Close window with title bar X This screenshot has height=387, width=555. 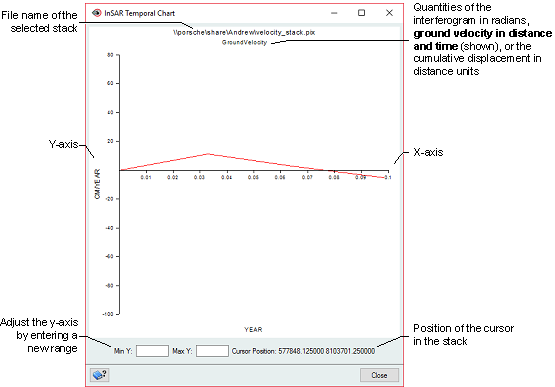(389, 13)
